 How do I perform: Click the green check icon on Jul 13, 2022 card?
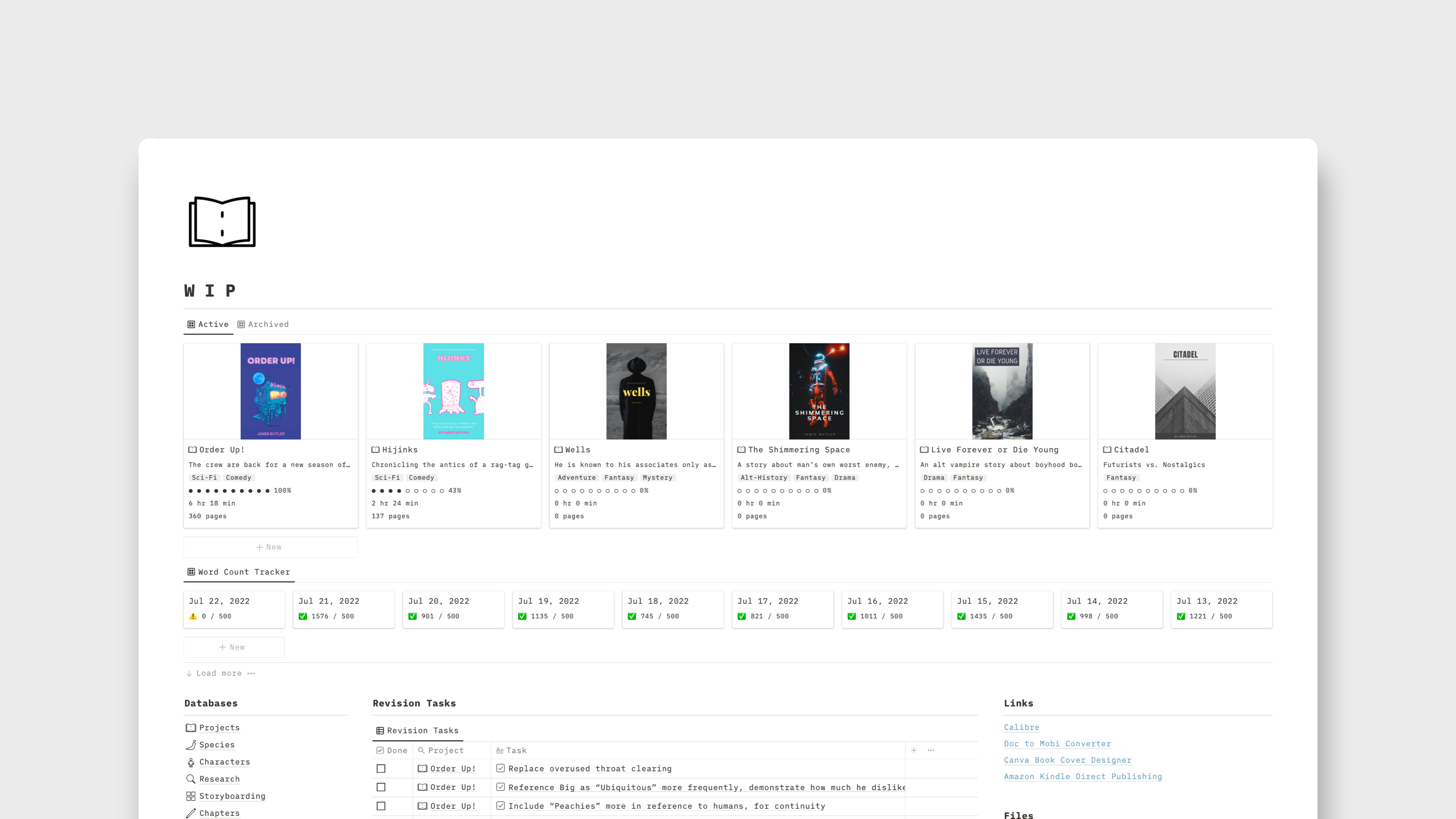point(1181,616)
